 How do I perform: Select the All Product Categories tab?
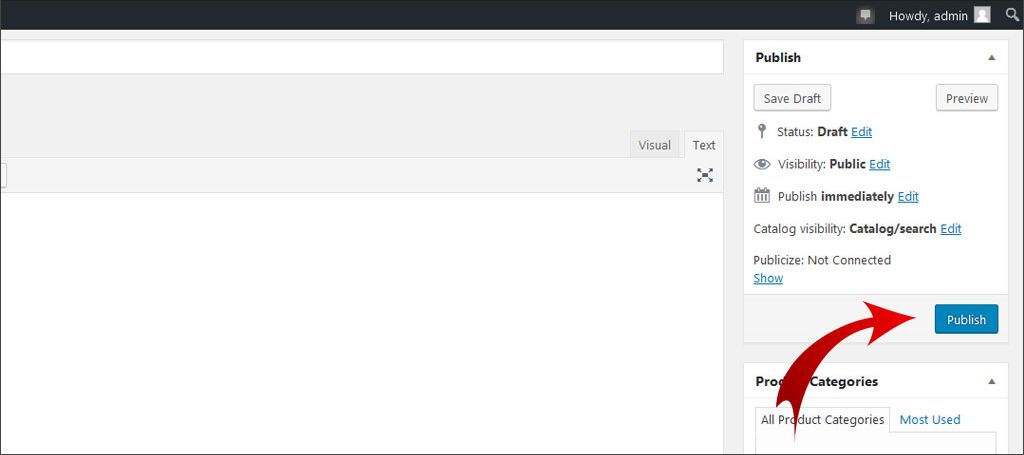pos(822,420)
